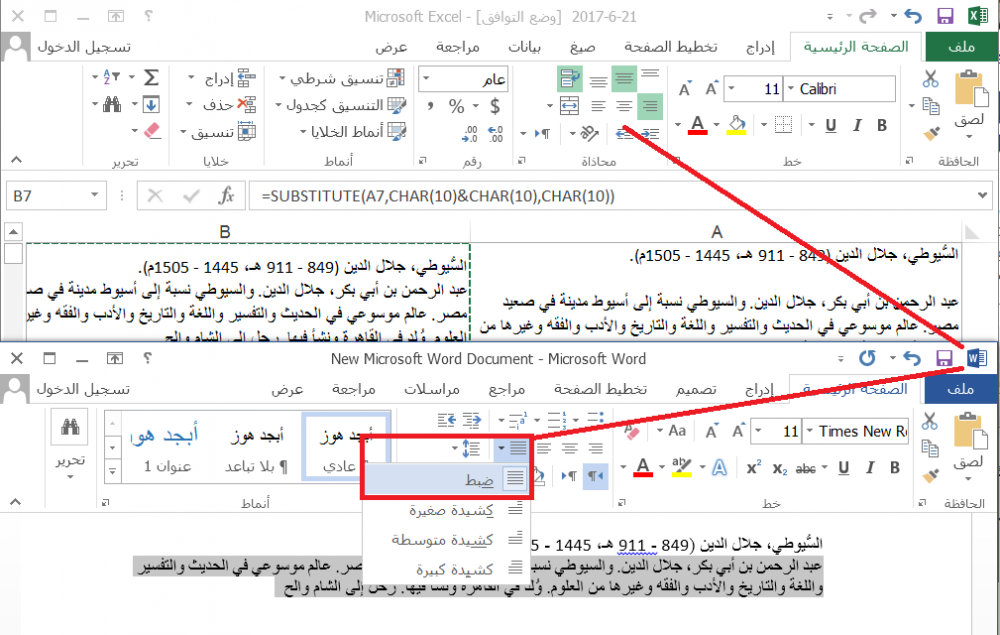Click the fx Insert Function button
The height and width of the screenshot is (635, 1000).
pyautogui.click(x=226, y=195)
